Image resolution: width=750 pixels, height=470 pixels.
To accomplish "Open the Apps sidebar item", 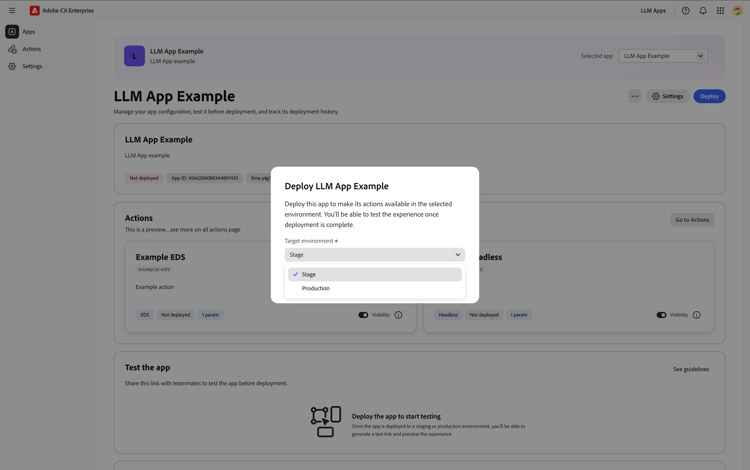I will (29, 32).
